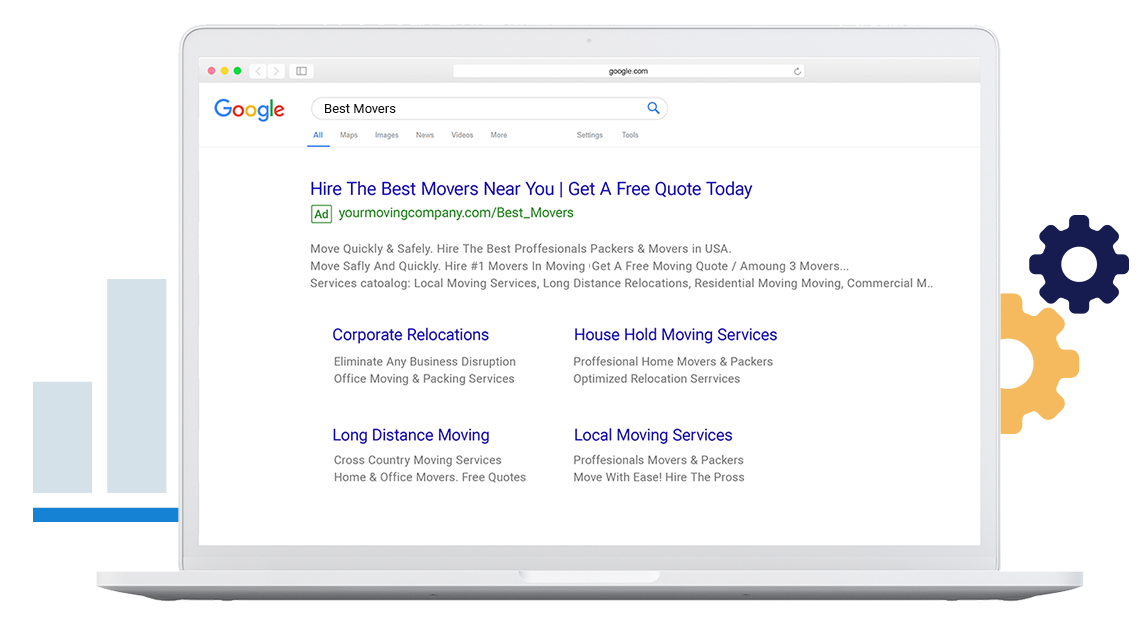Screen dimensions: 1147x638
Task: Click the text 'Office Moving & Packing Services'
Action: coord(424,379)
